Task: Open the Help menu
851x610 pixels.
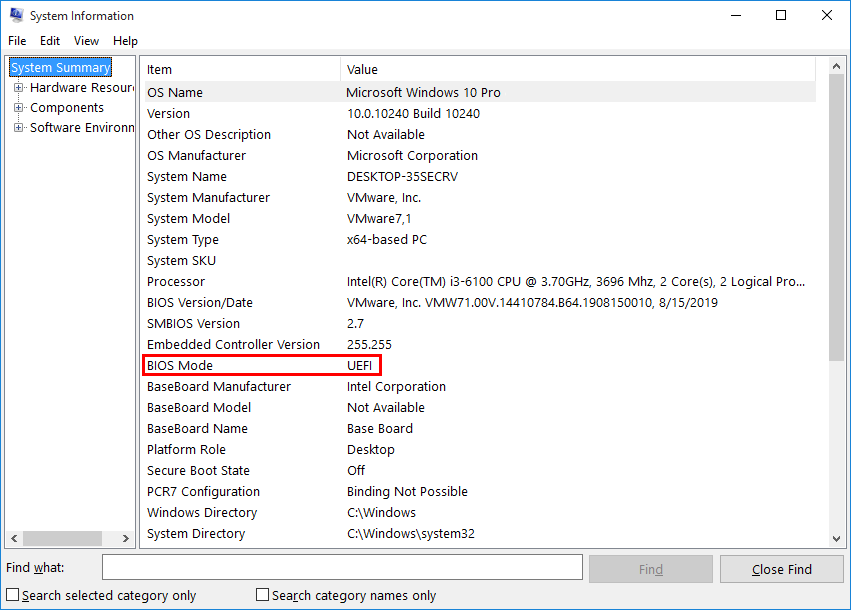Action: (x=125, y=41)
